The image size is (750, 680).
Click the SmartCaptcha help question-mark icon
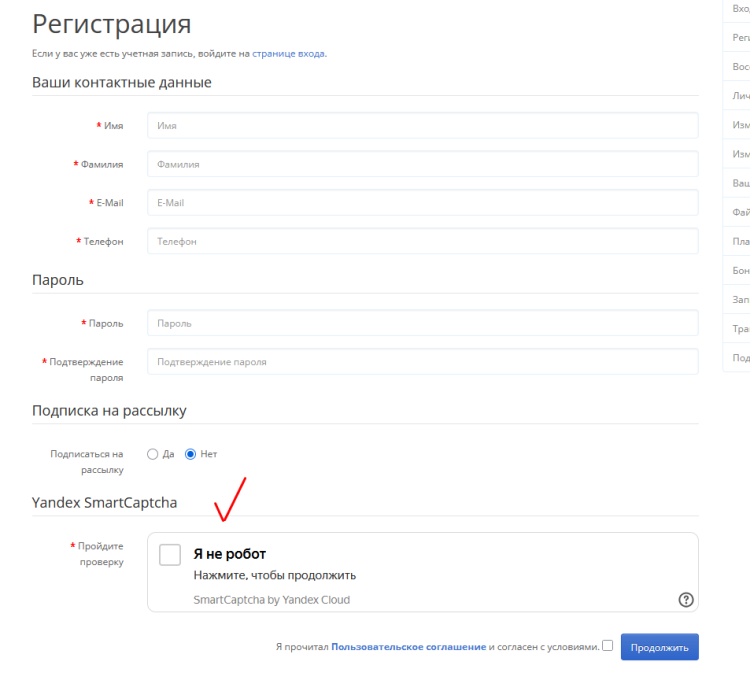686,600
